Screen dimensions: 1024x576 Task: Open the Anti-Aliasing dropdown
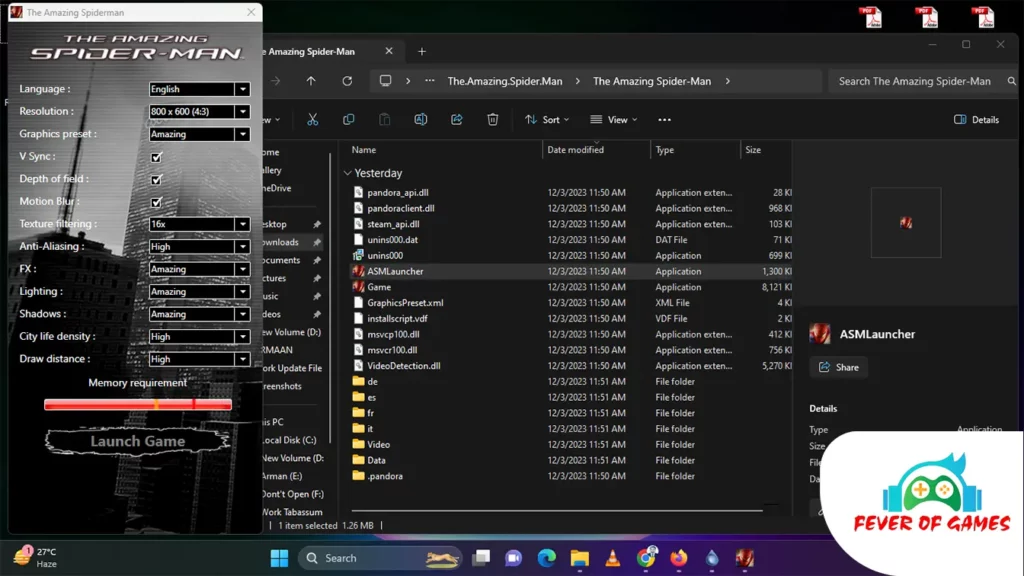(x=199, y=246)
